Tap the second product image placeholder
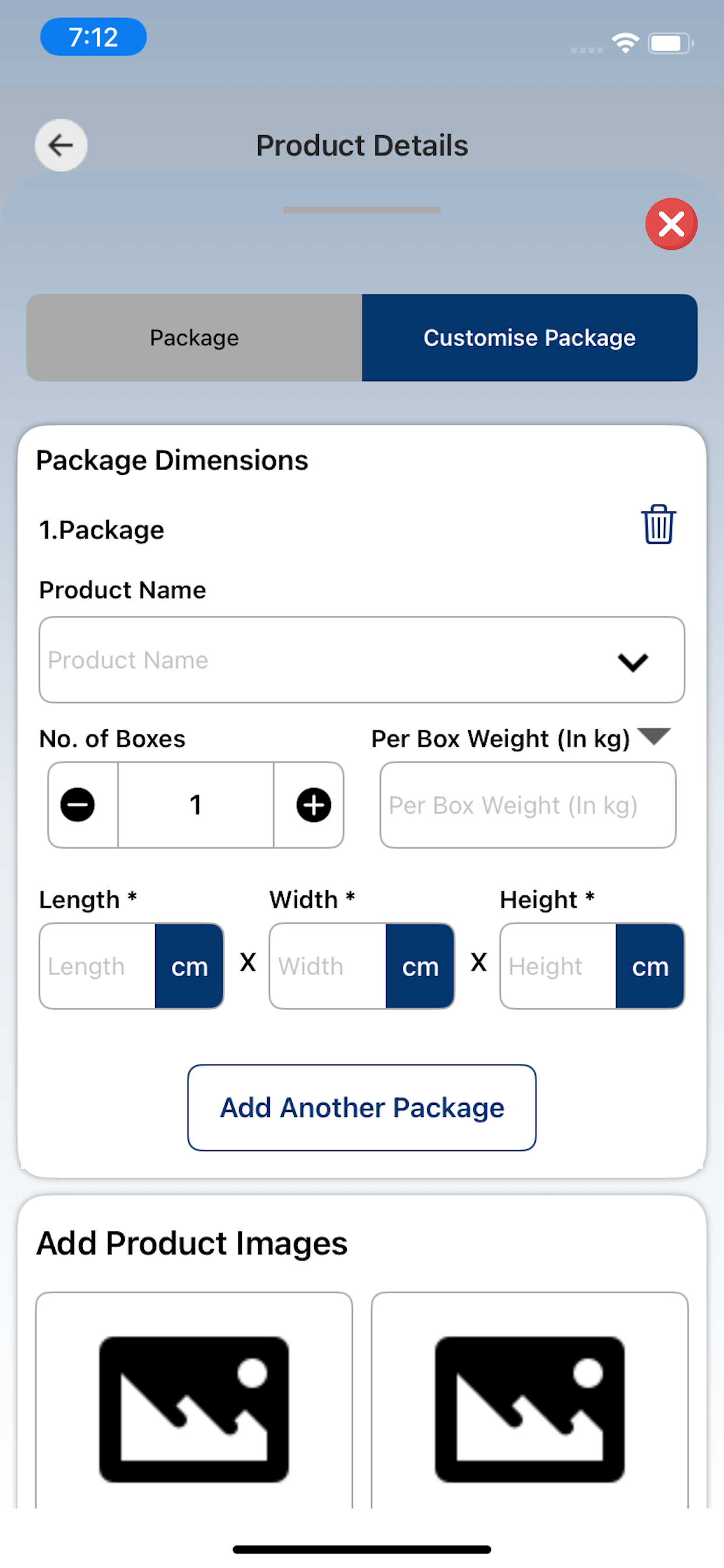The height and width of the screenshot is (1568, 724). 529,1400
